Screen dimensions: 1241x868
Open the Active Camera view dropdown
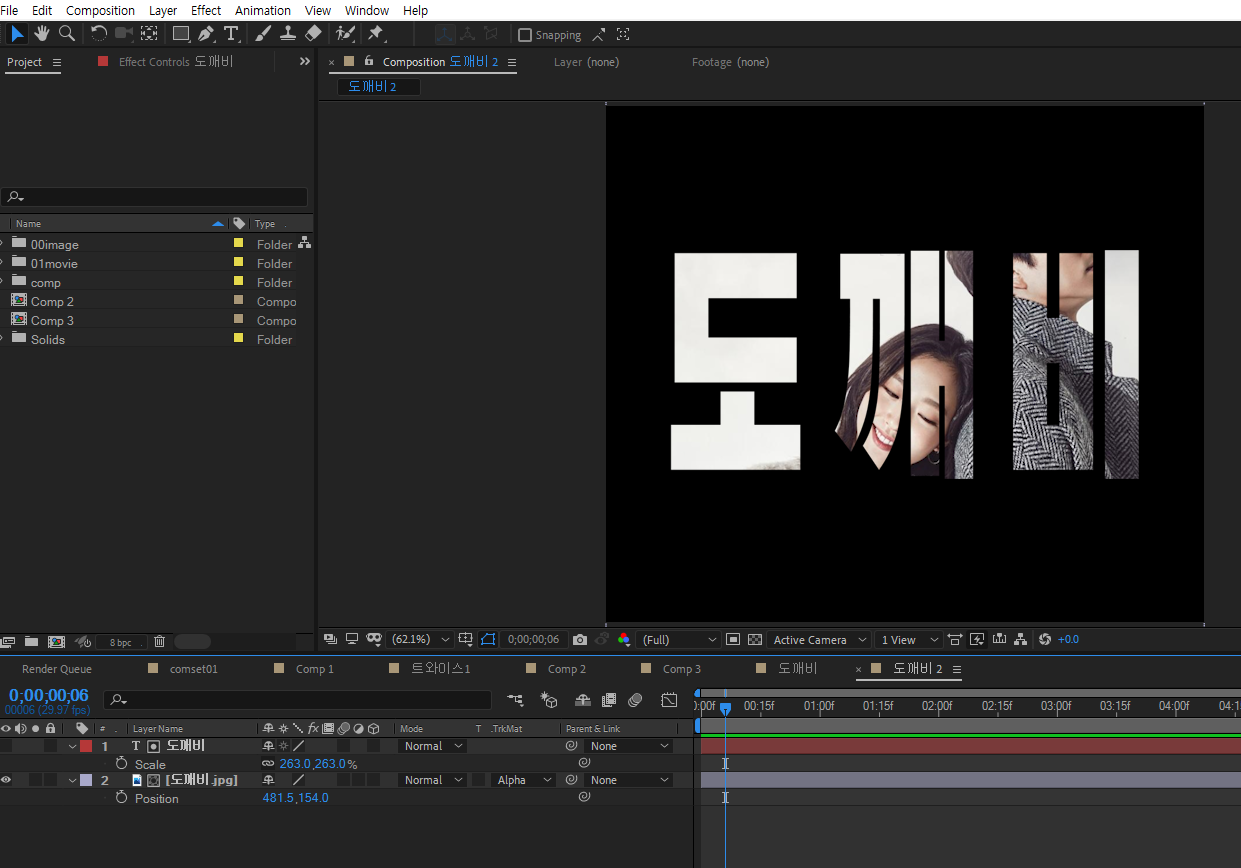coord(819,639)
